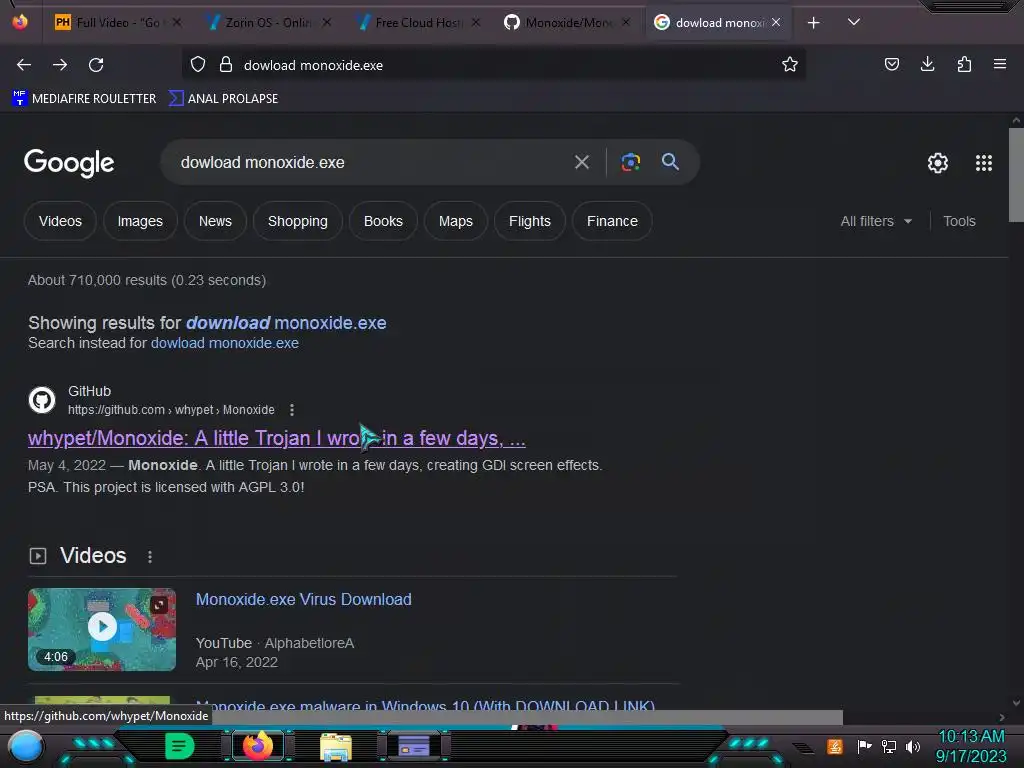Click the Google search magnifier button
The image size is (1024, 768).
pos(670,161)
